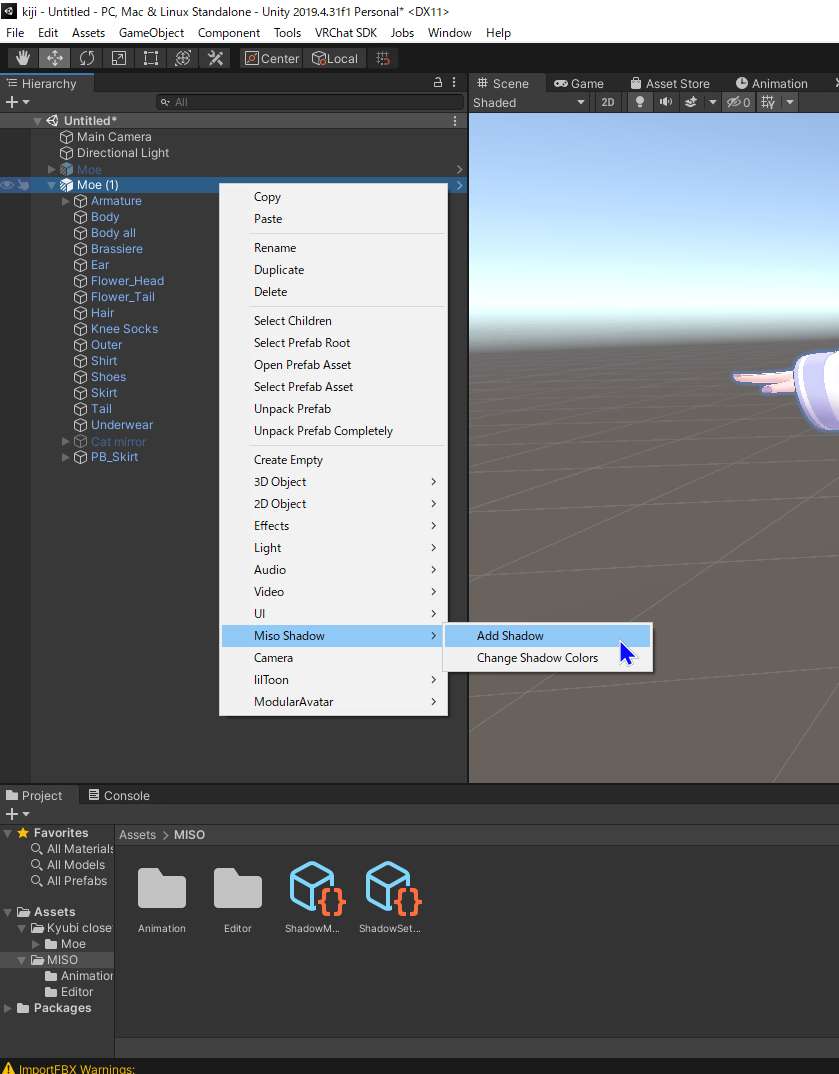The height and width of the screenshot is (1074, 839).
Task: Toggle pivot Center button
Action: click(273, 58)
